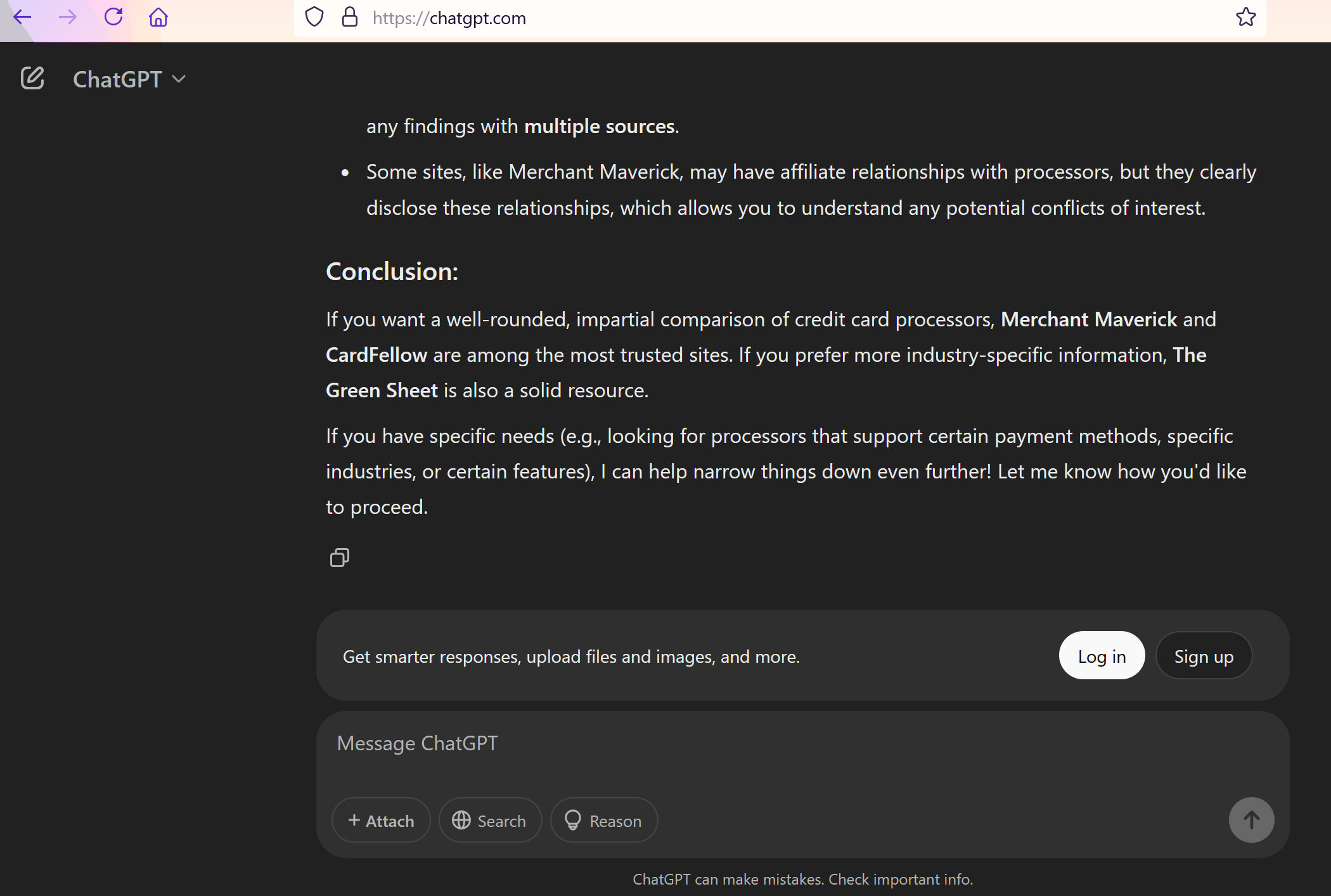The width and height of the screenshot is (1331, 896).
Task: Toggle the Reason mode option
Action: (x=604, y=821)
